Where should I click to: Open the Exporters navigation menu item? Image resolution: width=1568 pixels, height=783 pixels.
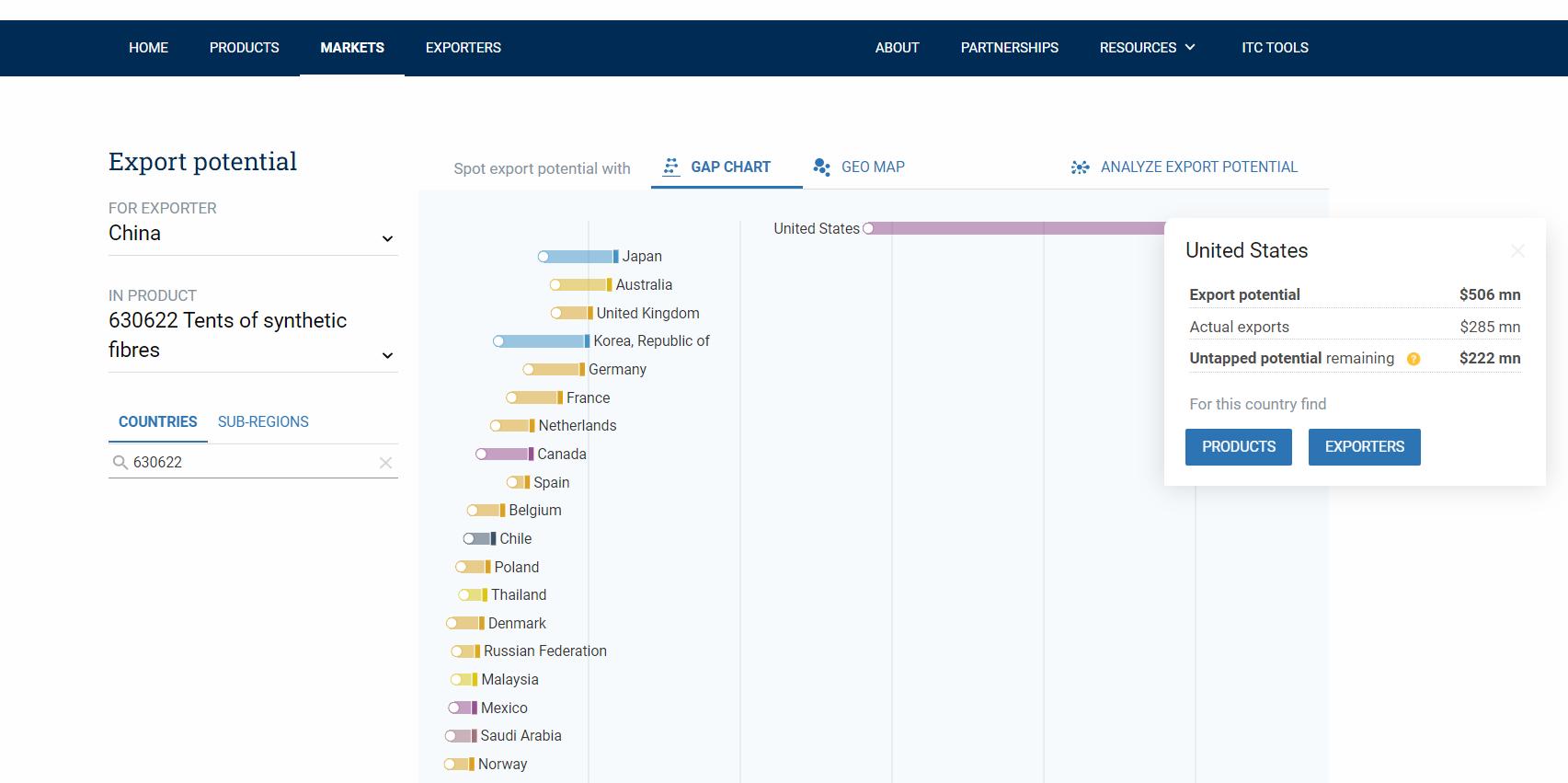(463, 48)
